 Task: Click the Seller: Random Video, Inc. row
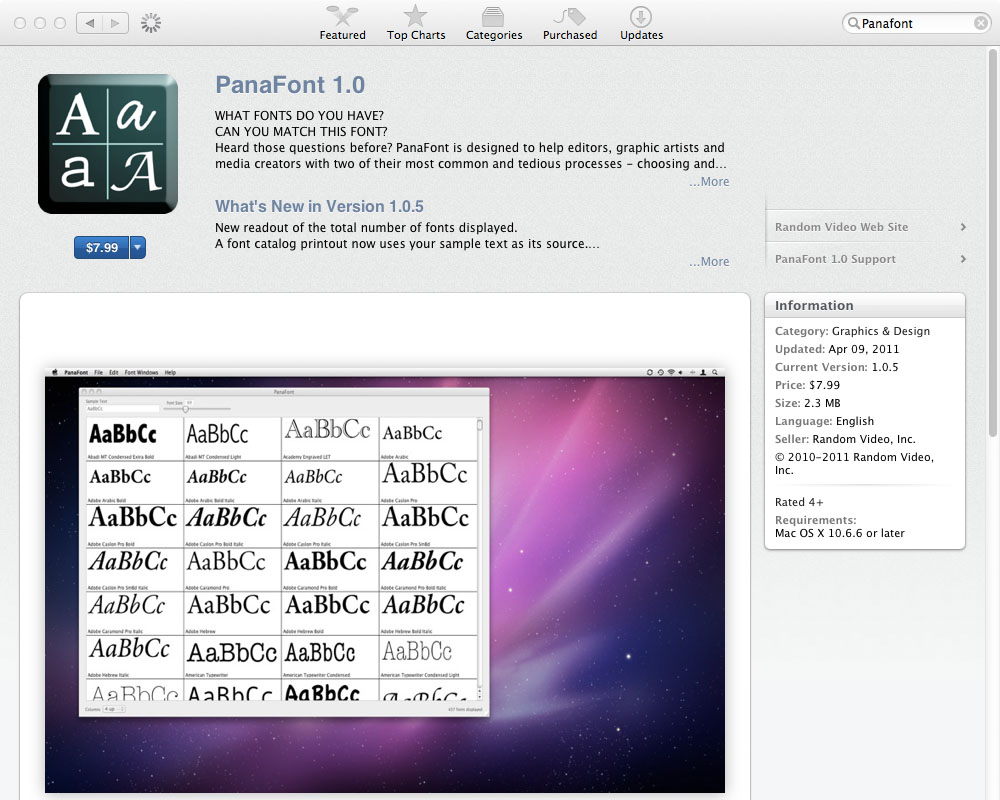pos(845,439)
